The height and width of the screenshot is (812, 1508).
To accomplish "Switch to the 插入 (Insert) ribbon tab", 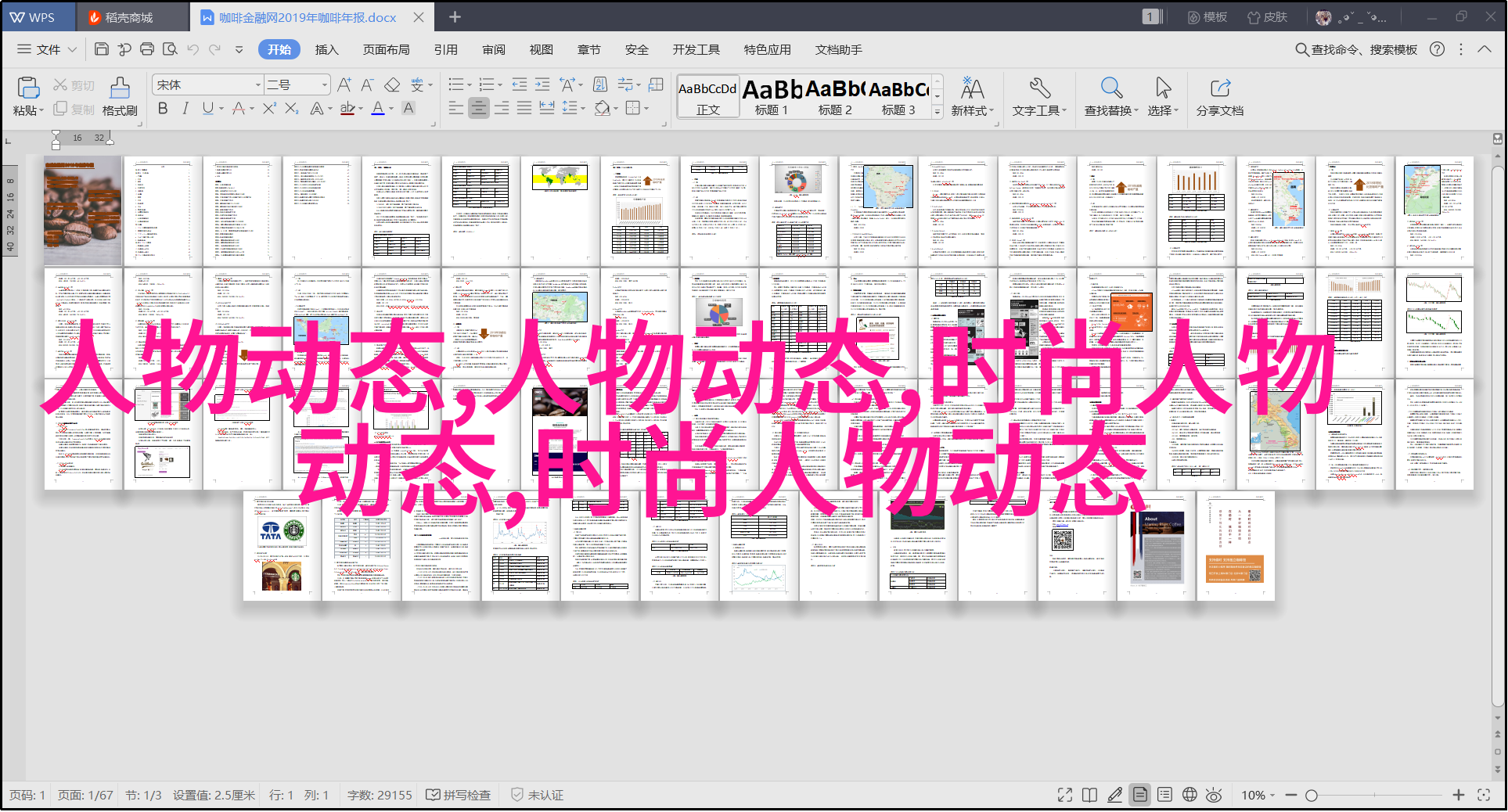I will [x=326, y=49].
